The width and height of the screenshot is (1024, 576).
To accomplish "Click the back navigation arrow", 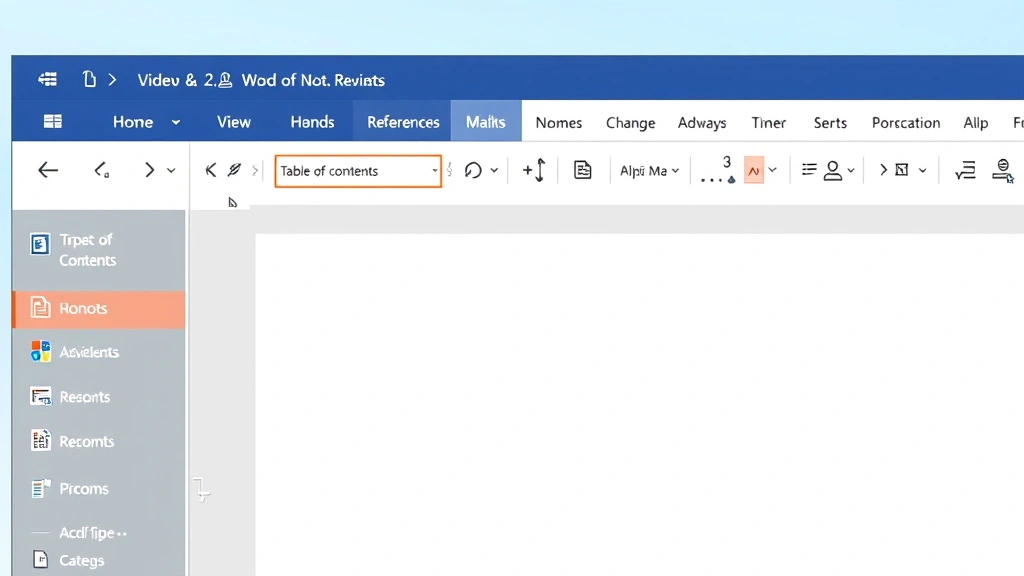I will [47, 170].
